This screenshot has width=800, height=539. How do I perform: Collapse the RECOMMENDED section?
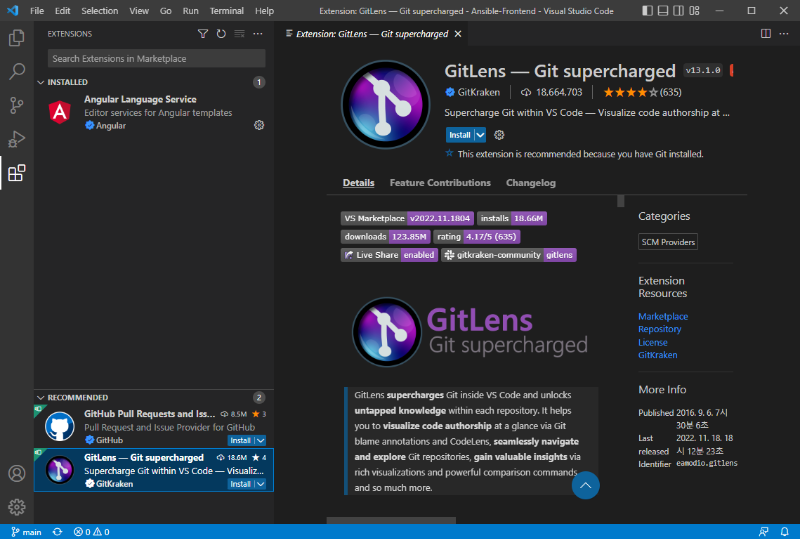point(41,398)
